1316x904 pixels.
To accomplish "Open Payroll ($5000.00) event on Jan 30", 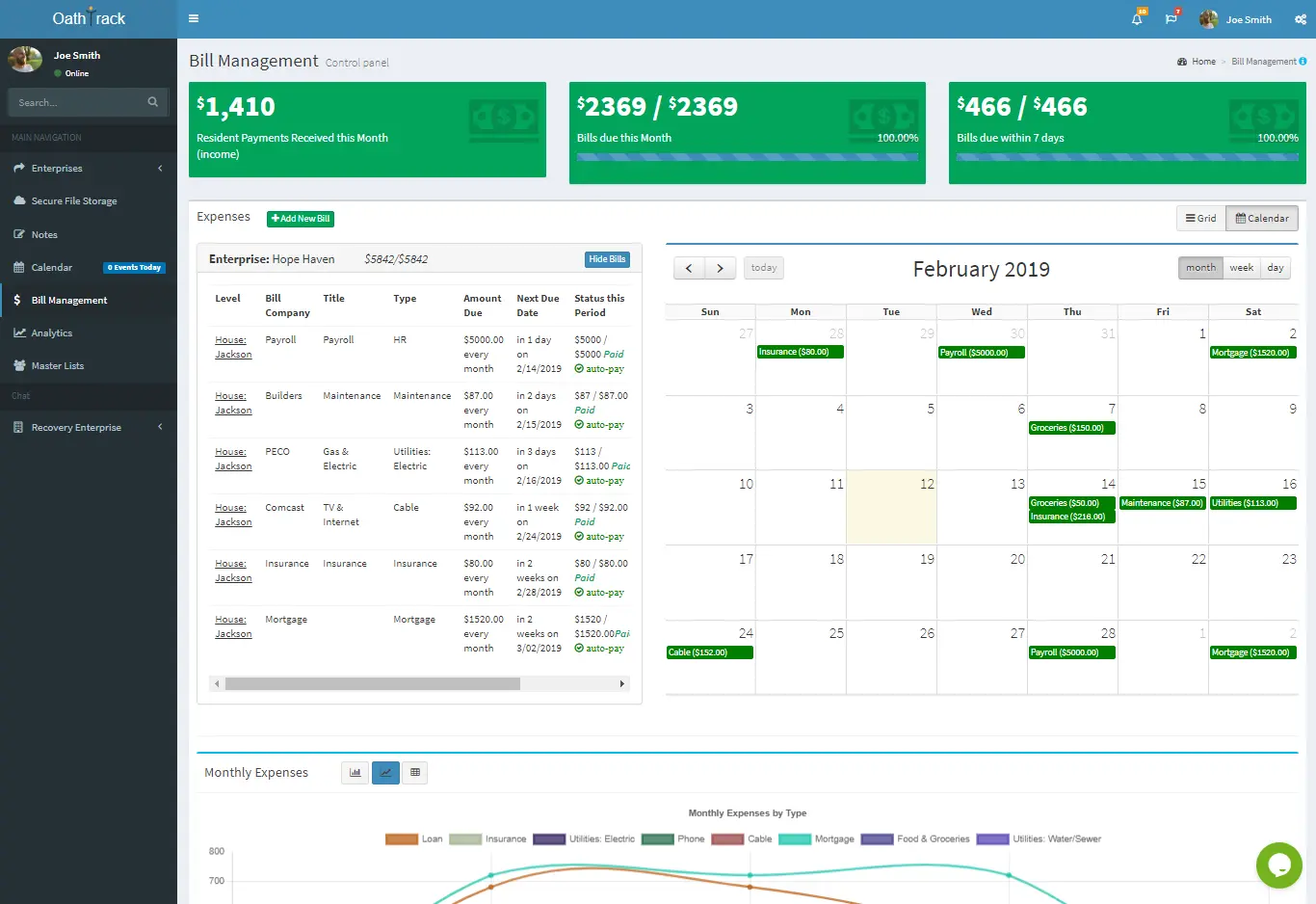I will tap(982, 353).
